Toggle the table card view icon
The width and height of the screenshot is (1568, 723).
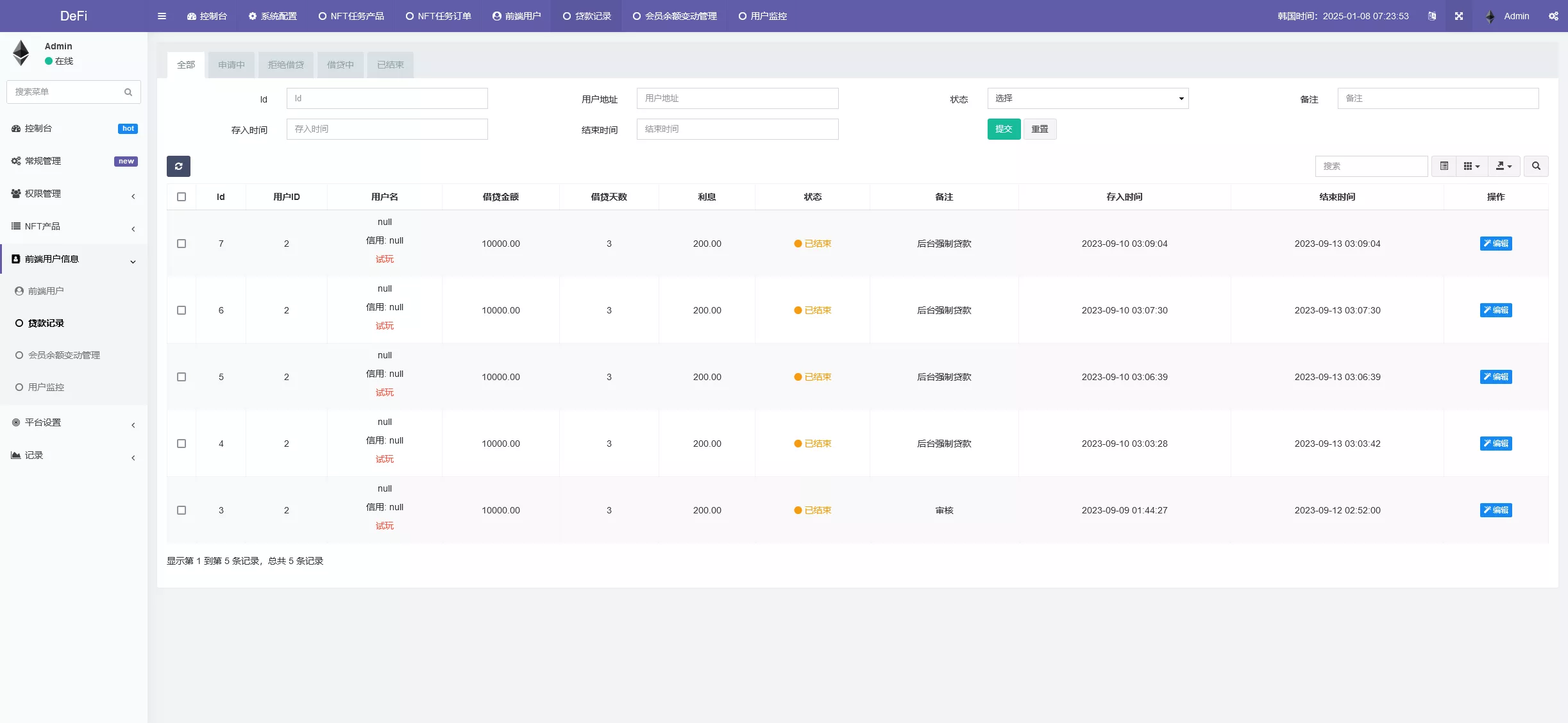click(1444, 166)
